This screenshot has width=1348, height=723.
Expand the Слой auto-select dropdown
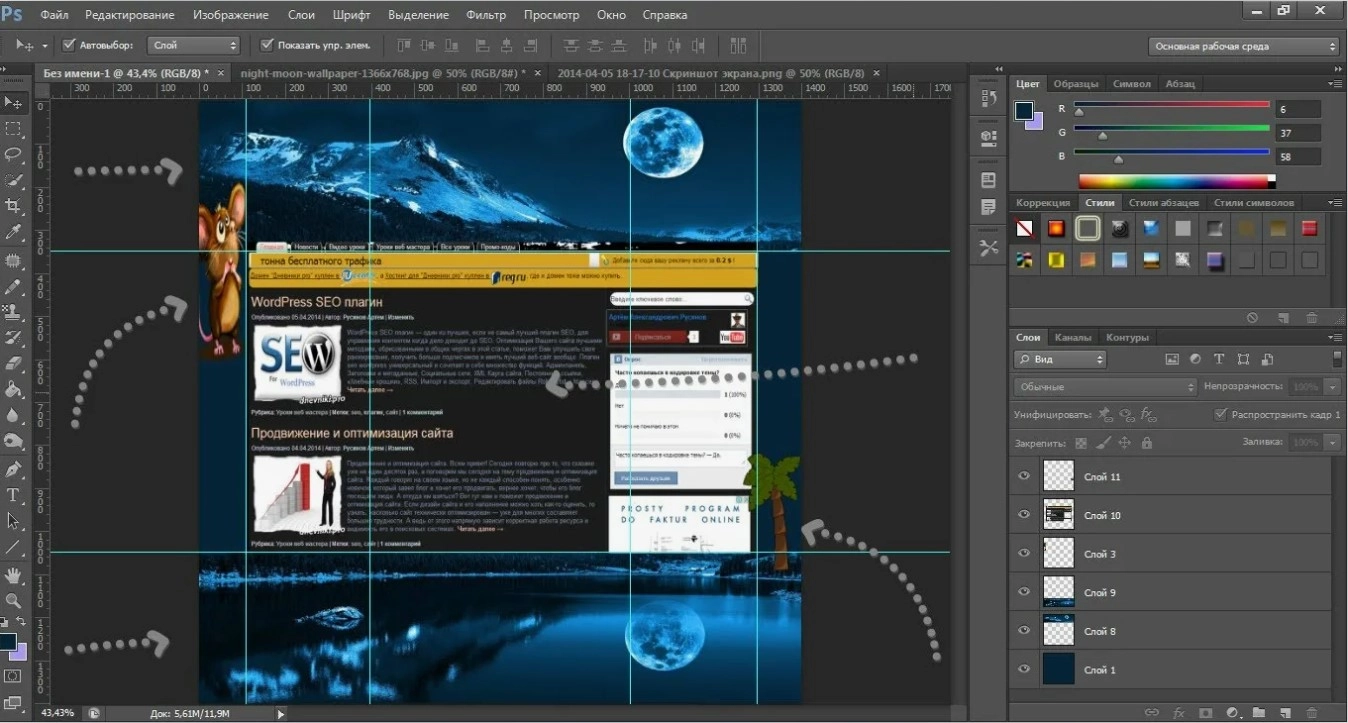pyautogui.click(x=194, y=45)
